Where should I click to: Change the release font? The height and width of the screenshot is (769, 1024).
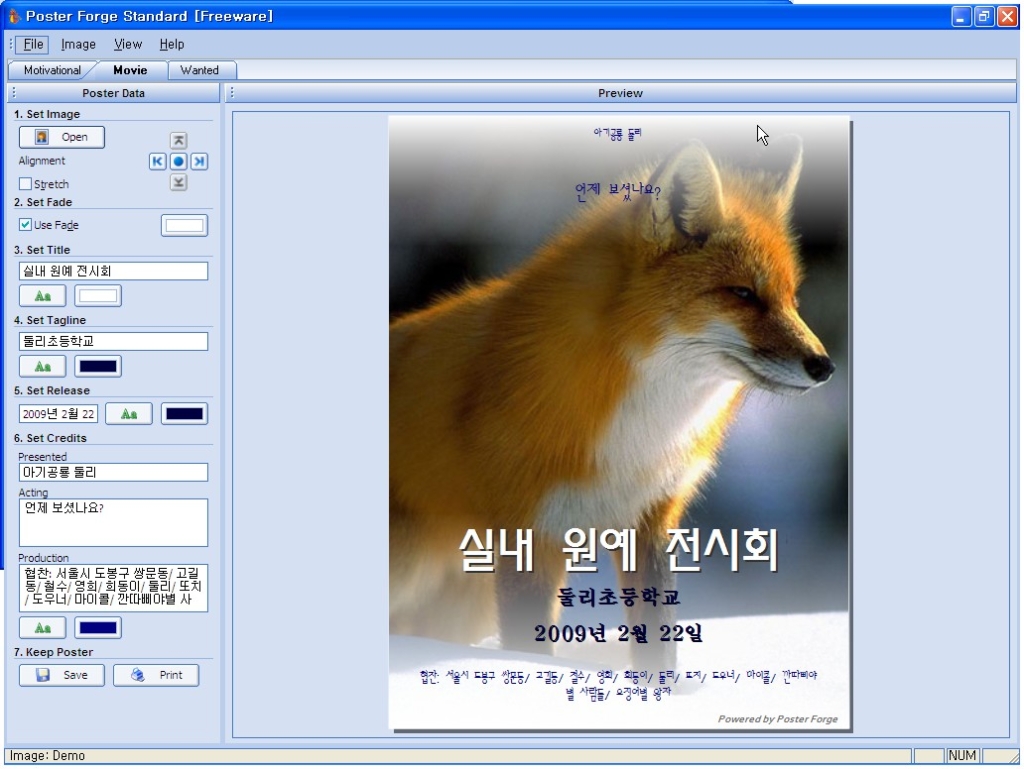129,414
